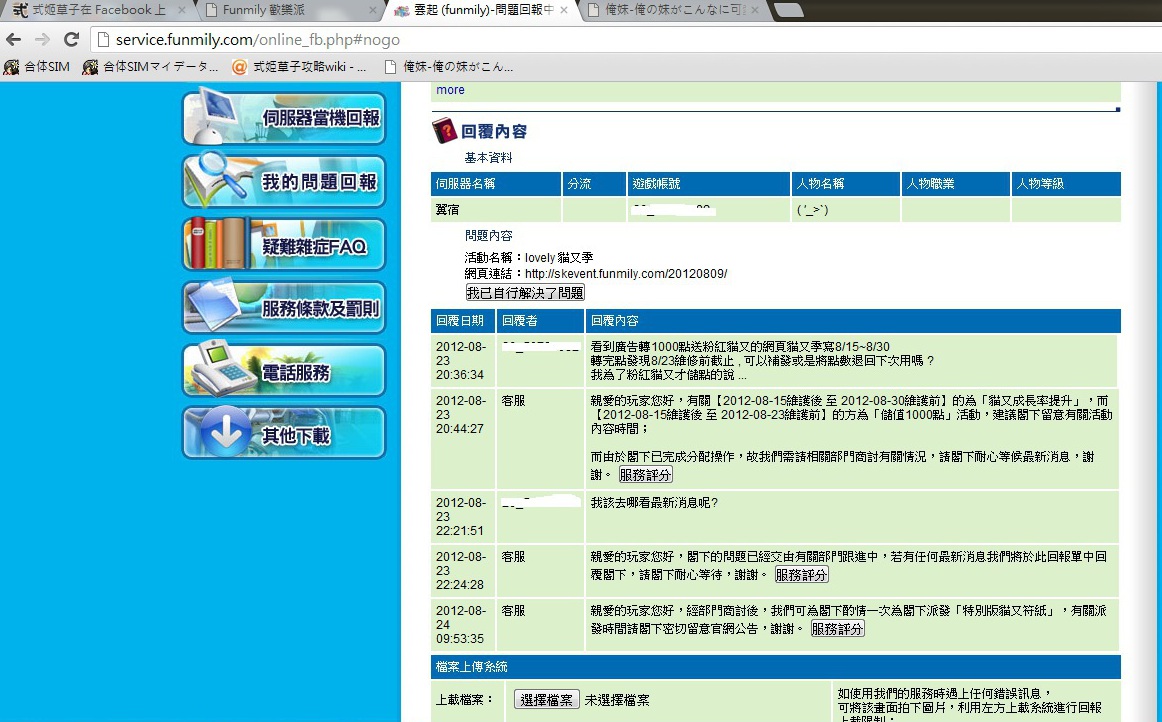Click the red book icon beside 回覆內容
The height and width of the screenshot is (722, 1162).
(444, 131)
